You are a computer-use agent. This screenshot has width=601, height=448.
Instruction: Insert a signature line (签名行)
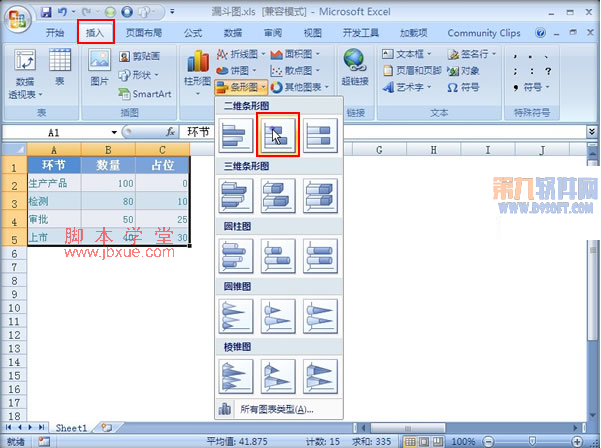tap(471, 54)
